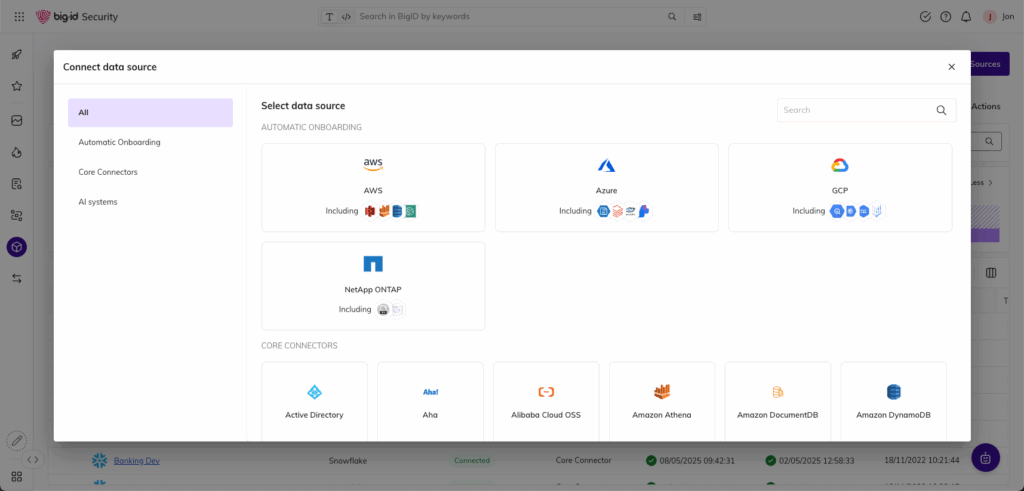1024x491 pixels.
Task: Show the Core Connectors category
Action: pyautogui.click(x=108, y=172)
